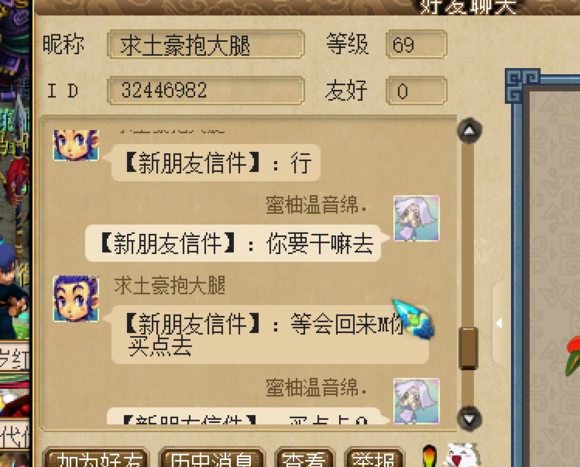Click the message bubble 你要干嘛去
This screenshot has width=580, height=467.
233,244
